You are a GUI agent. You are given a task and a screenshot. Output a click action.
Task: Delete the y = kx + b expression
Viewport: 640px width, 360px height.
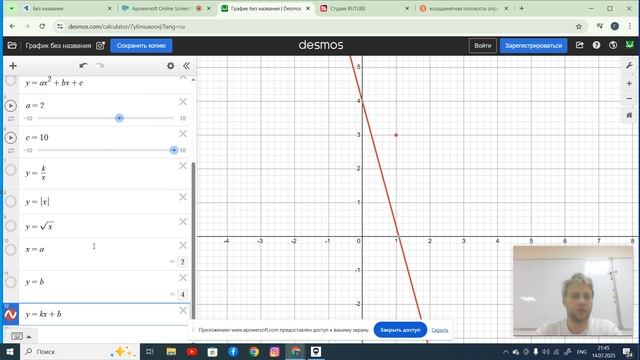pos(183,311)
